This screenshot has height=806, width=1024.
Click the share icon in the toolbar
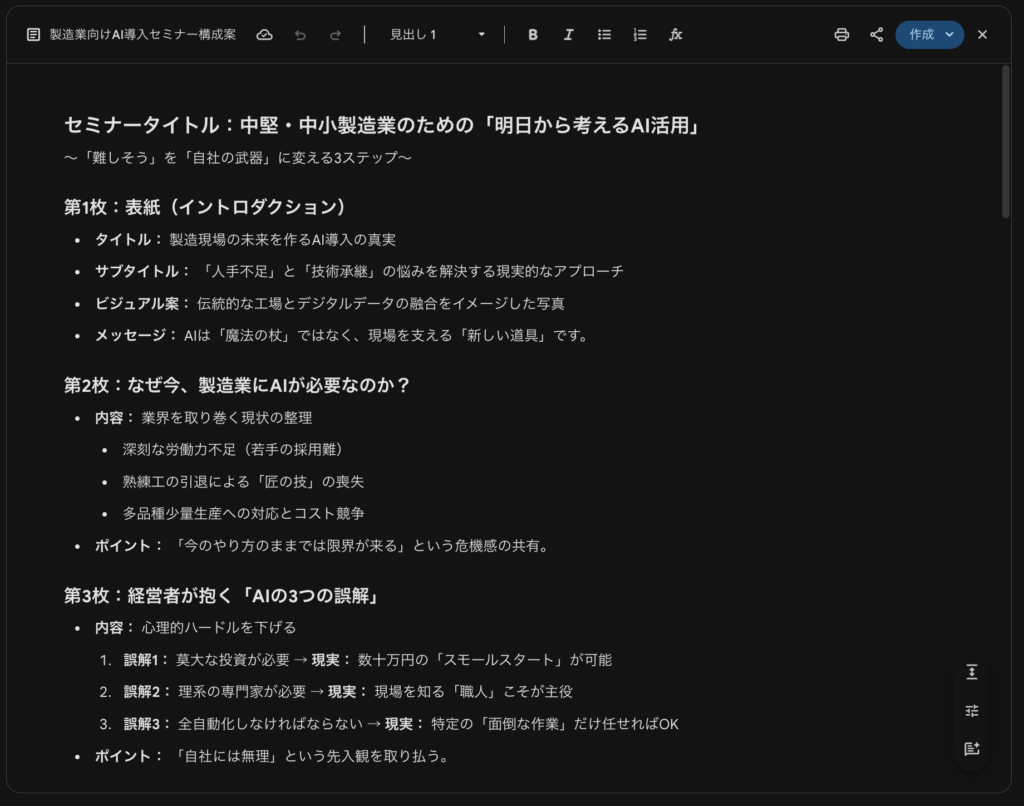877,34
